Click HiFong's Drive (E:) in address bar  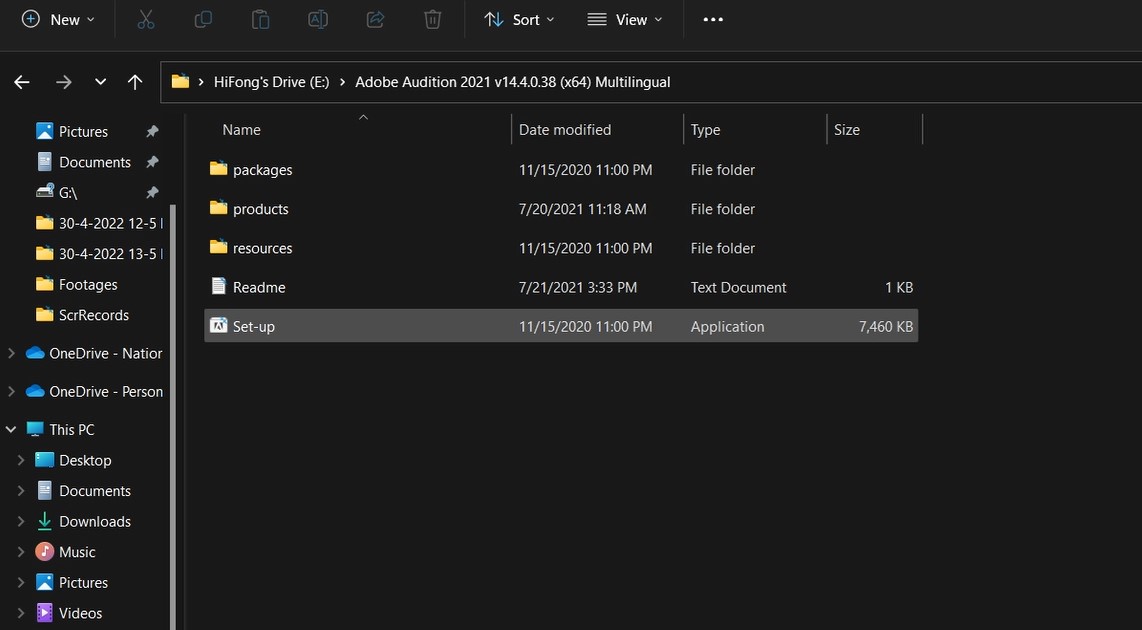271,82
